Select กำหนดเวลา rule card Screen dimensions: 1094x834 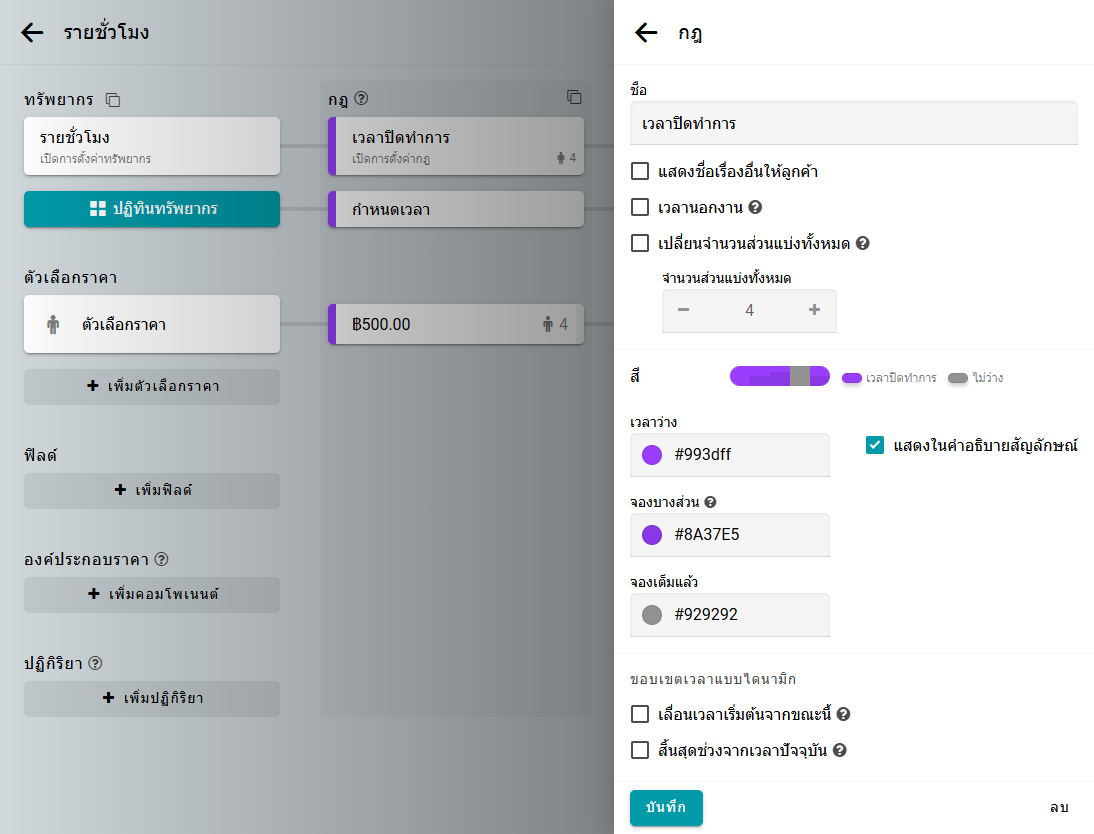point(455,209)
